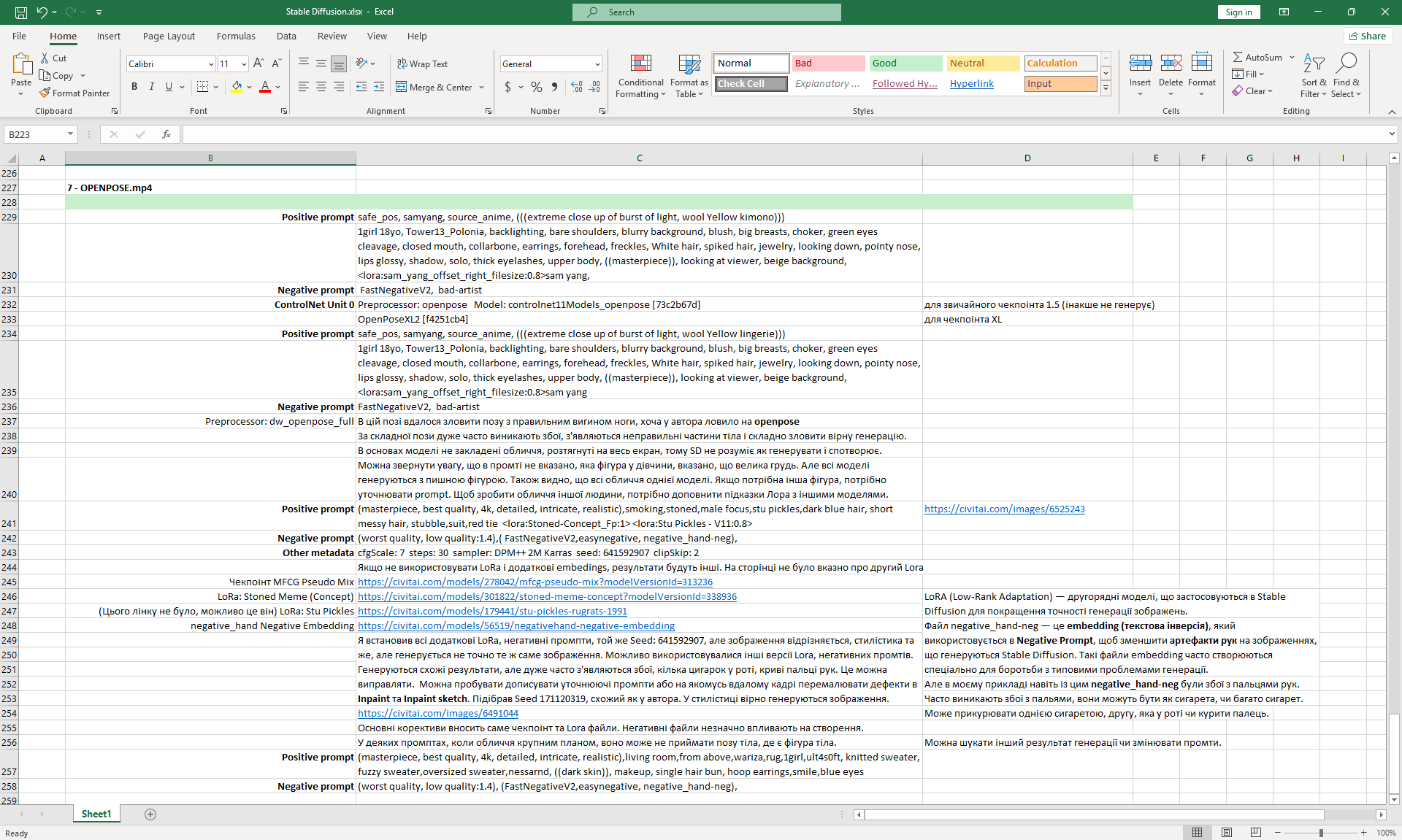Open the Name Box B223 dropdown

point(70,134)
